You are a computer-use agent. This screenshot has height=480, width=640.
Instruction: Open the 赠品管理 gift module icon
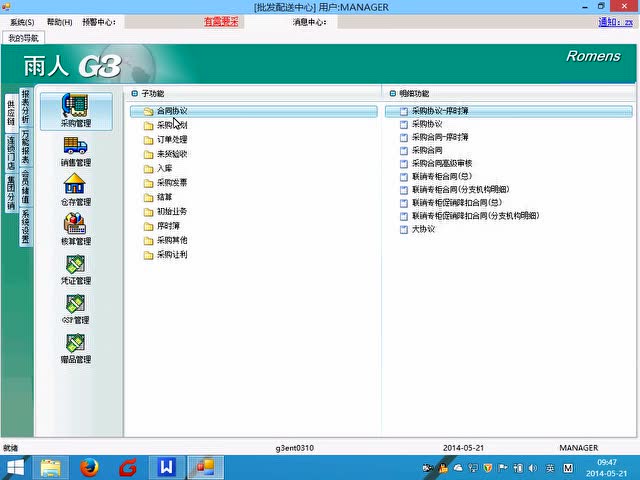(x=76, y=343)
